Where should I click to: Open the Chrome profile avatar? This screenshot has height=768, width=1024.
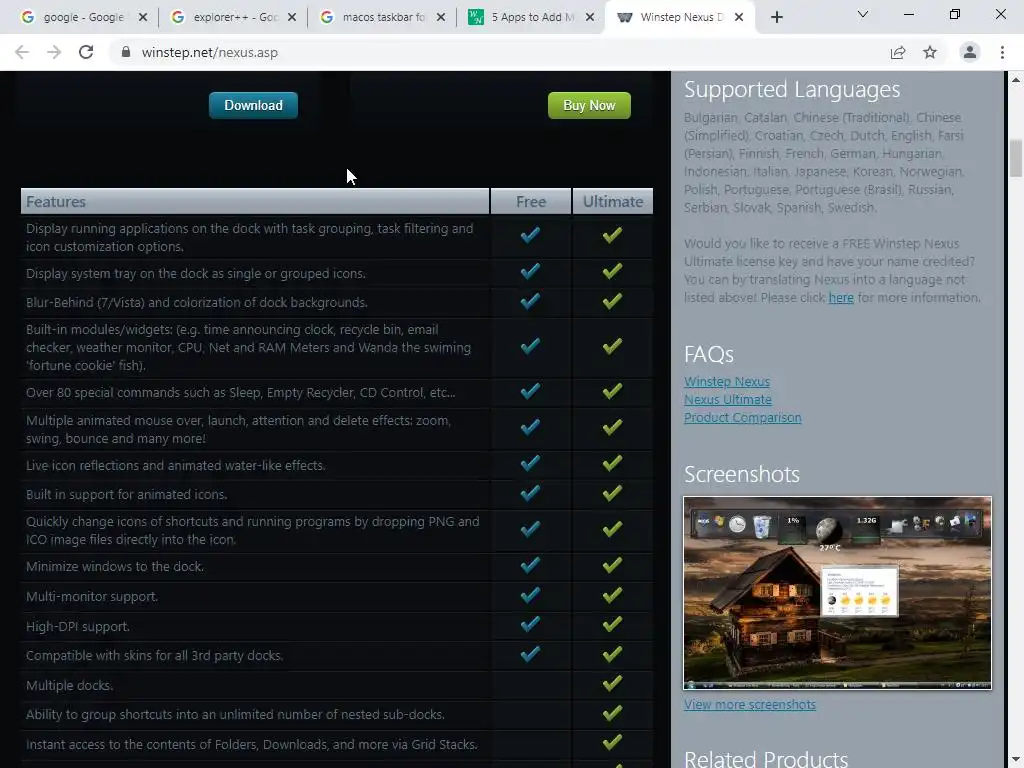(x=970, y=52)
